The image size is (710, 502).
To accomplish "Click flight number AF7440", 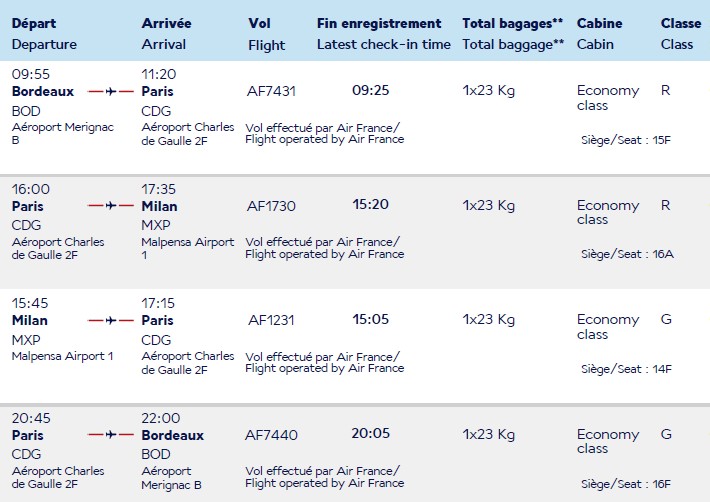I will click(271, 435).
